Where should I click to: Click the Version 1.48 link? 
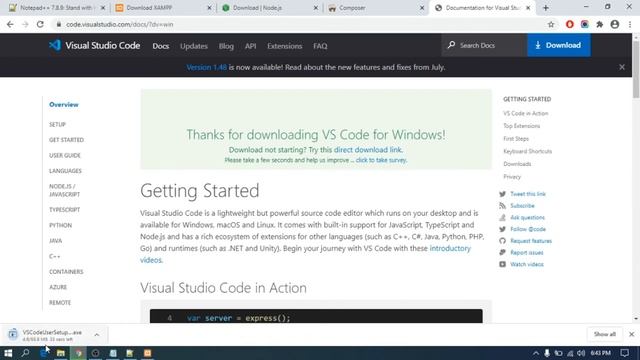207,67
